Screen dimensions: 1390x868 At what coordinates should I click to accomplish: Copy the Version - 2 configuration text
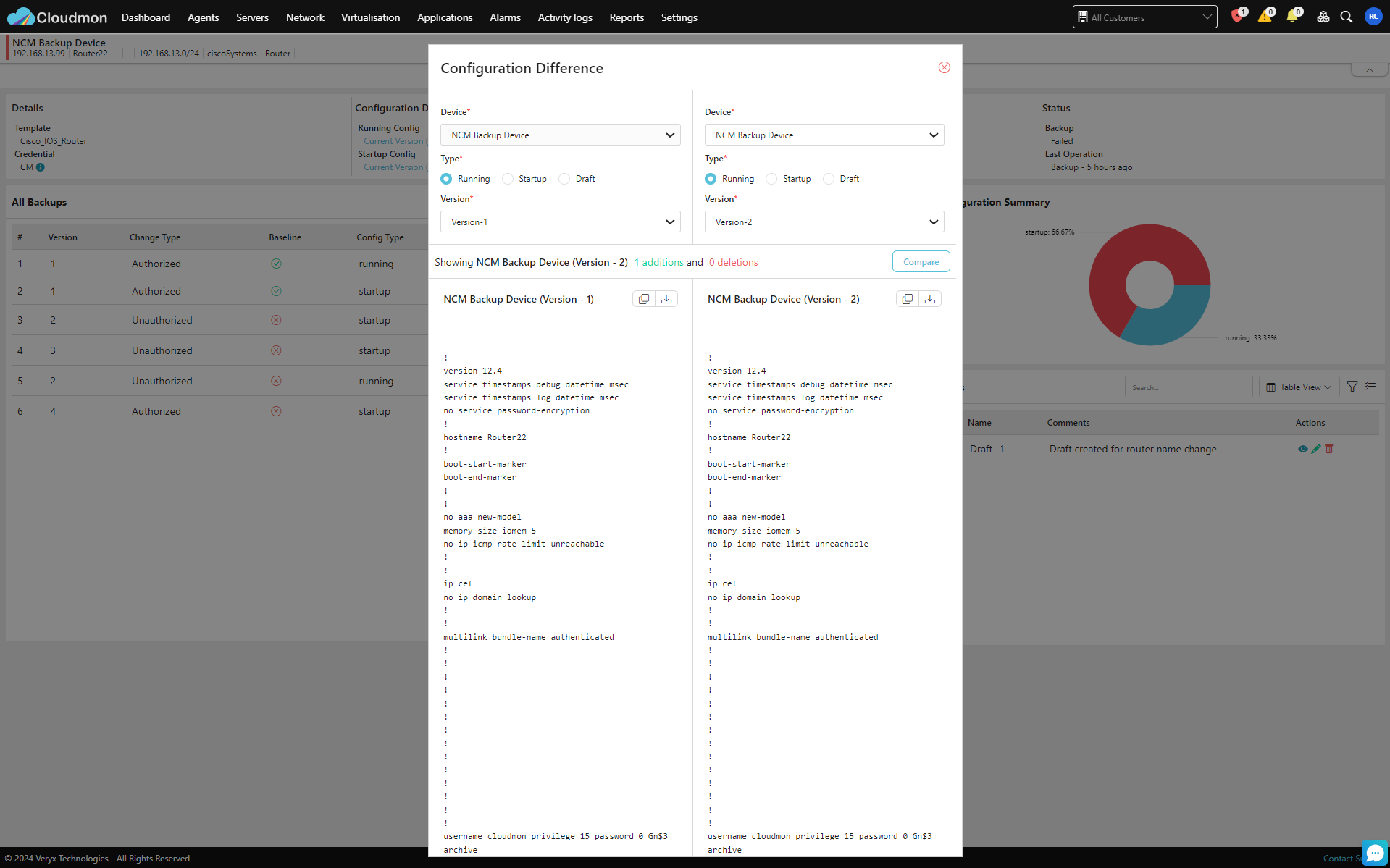(908, 299)
